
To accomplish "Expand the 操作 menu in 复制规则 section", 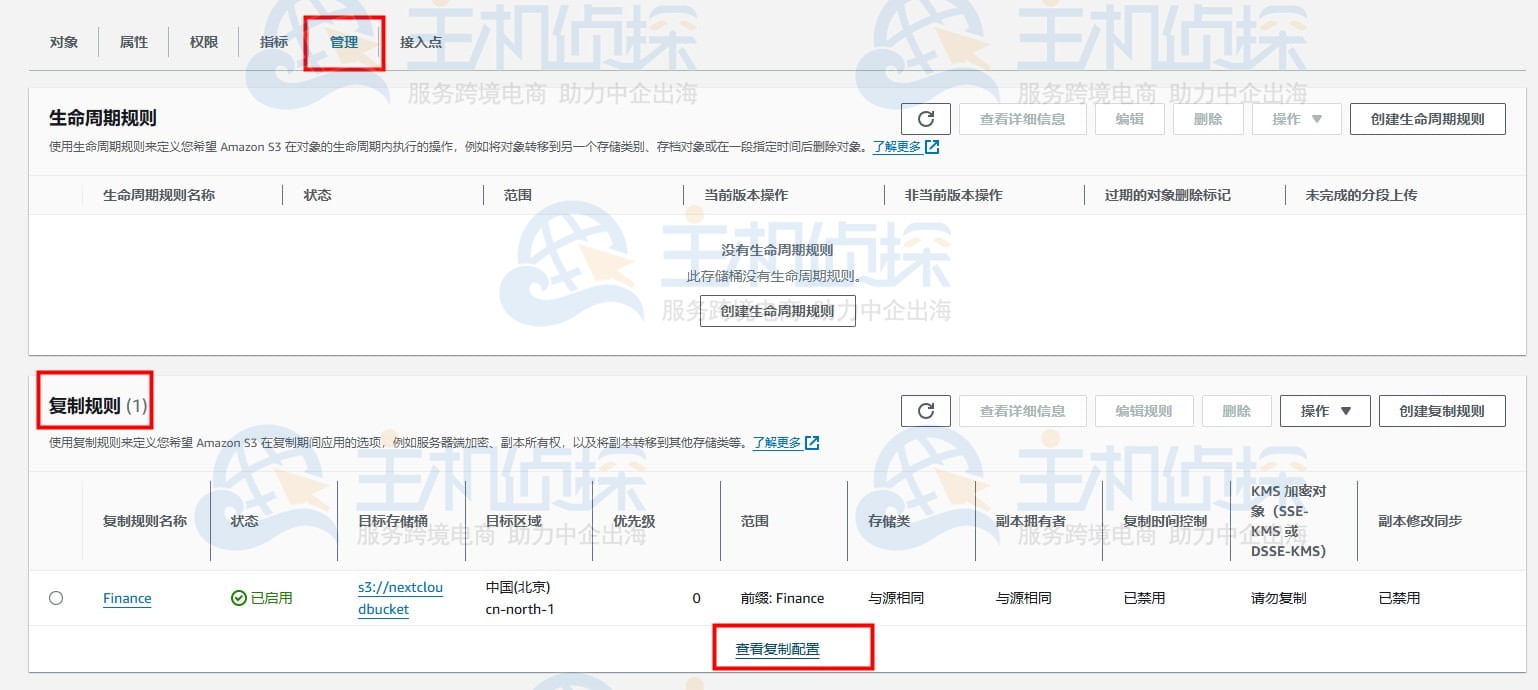I will tap(1324, 410).
